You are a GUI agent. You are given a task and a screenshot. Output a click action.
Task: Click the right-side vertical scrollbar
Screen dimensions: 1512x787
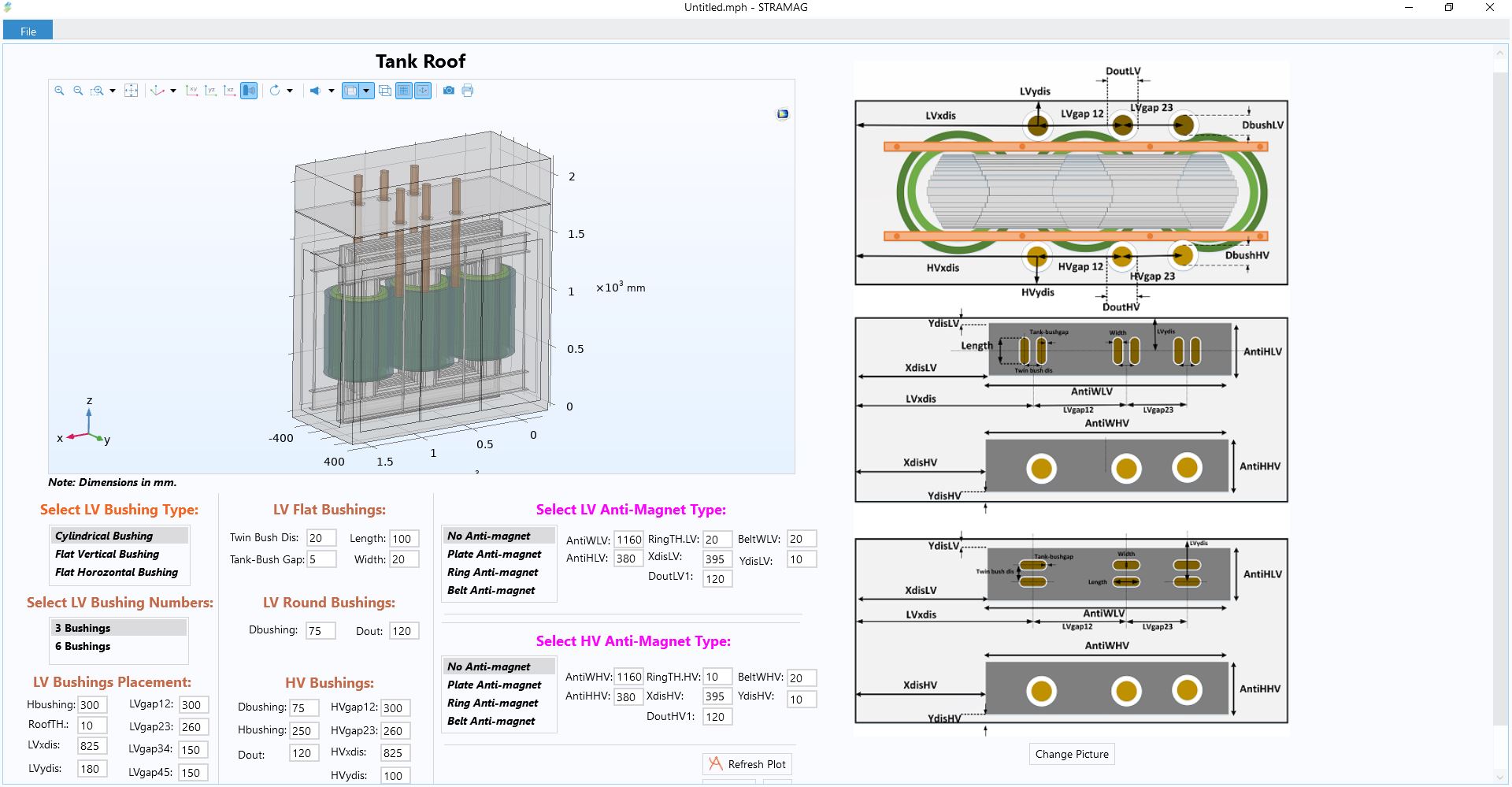point(1500,394)
